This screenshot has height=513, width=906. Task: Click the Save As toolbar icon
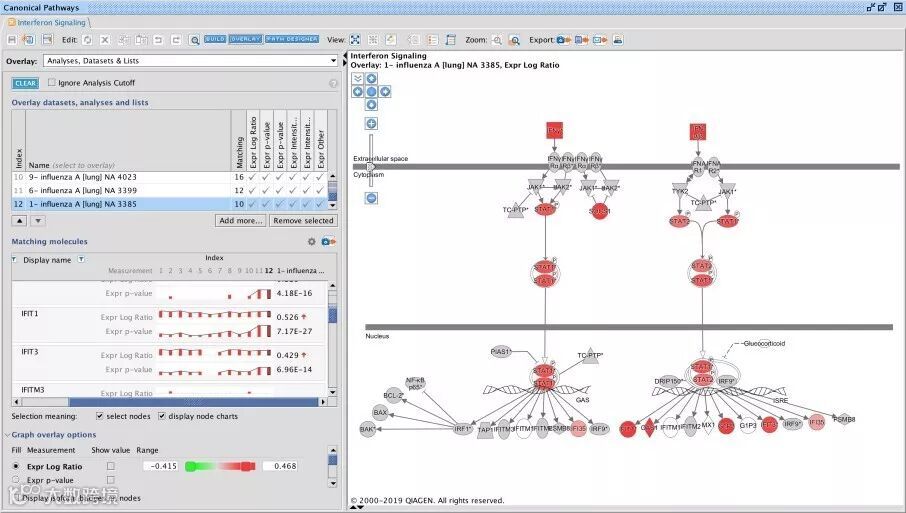[x=28, y=39]
